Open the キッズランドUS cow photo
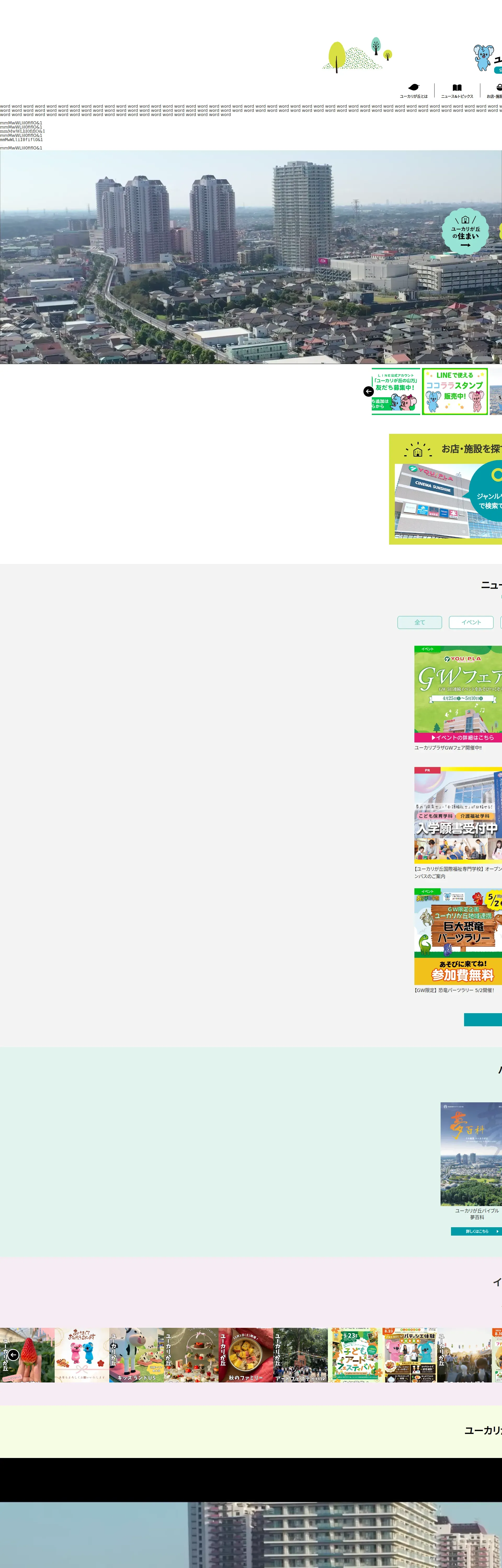Viewport: 502px width, 1568px height. [136, 1355]
